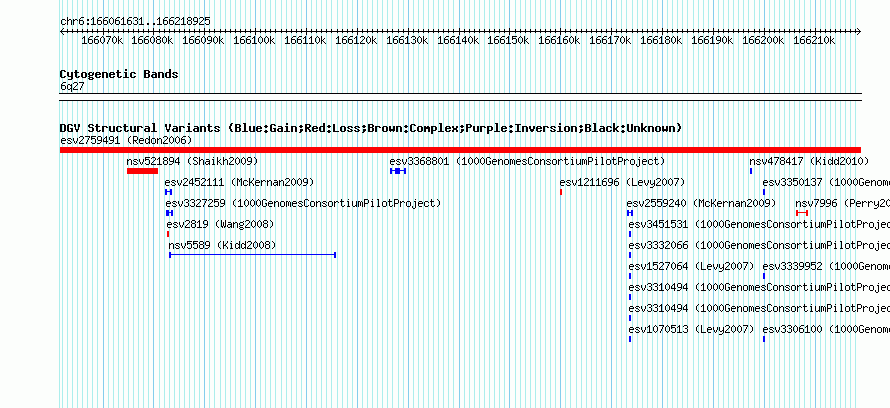Click the 166140k scale label

pyautogui.click(x=457, y=40)
